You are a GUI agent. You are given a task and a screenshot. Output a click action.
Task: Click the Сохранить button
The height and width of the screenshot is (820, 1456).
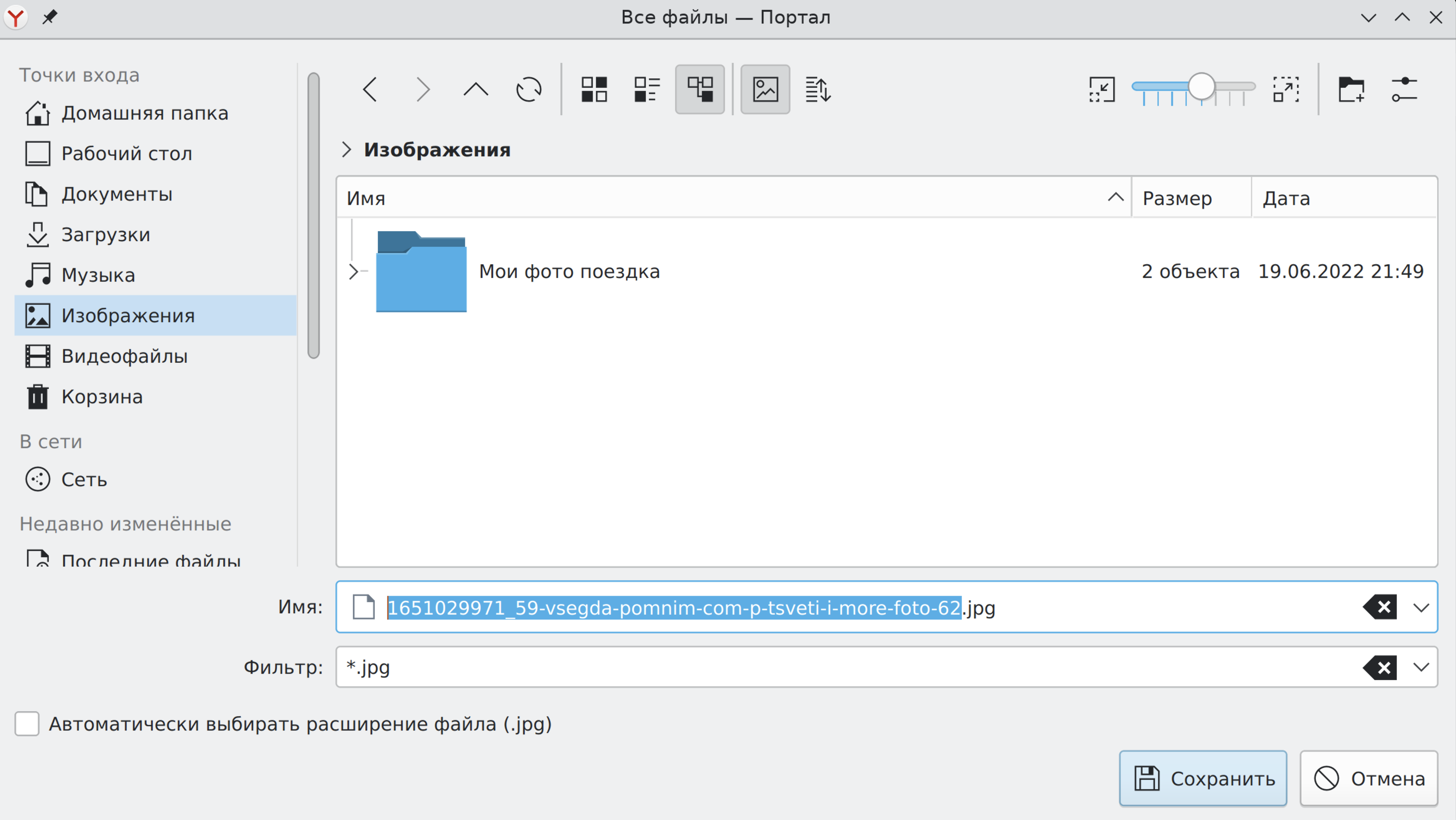pos(1203,779)
